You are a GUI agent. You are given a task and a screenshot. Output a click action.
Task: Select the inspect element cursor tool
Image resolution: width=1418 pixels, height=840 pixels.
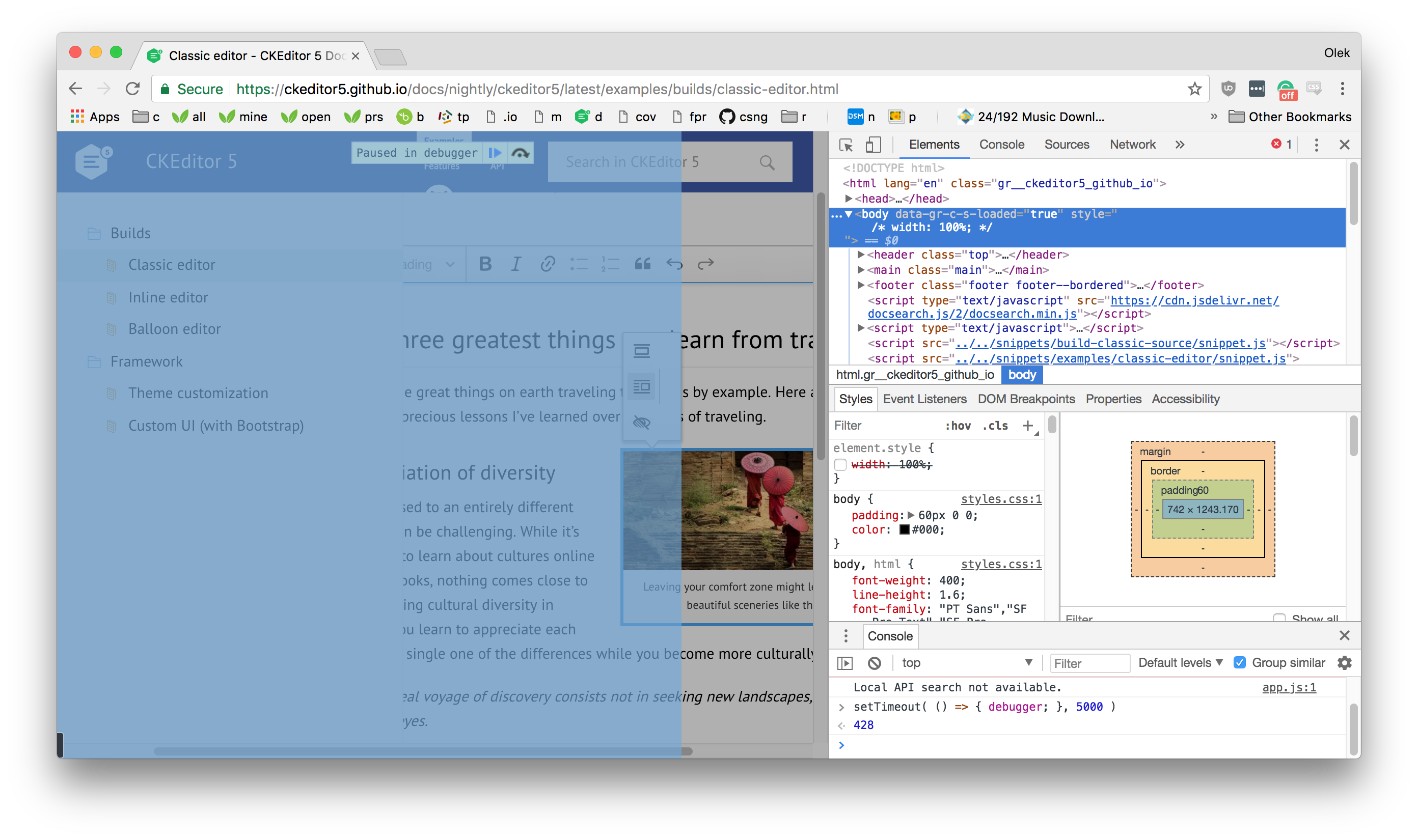coord(846,145)
